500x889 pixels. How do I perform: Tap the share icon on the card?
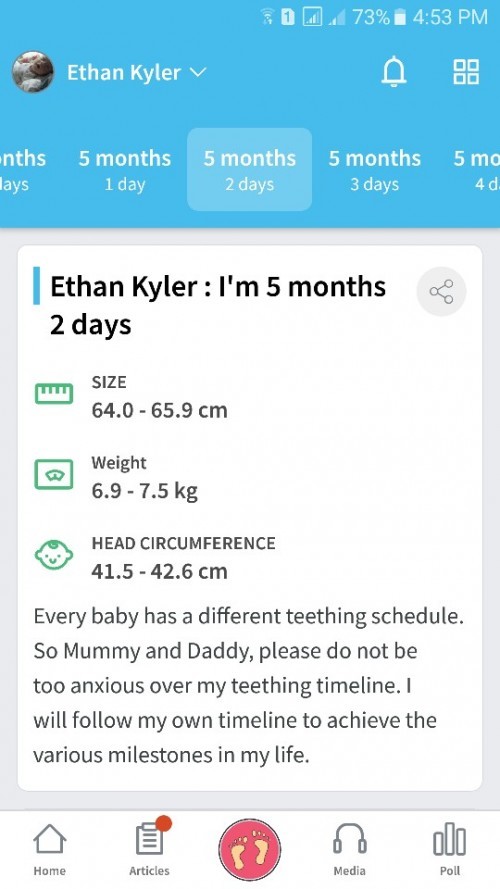point(441,291)
